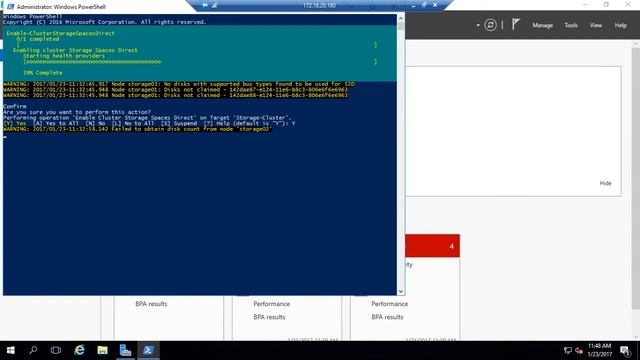
Task: Click the 172.18.20.180 connection bar label
Action: coord(319,5)
